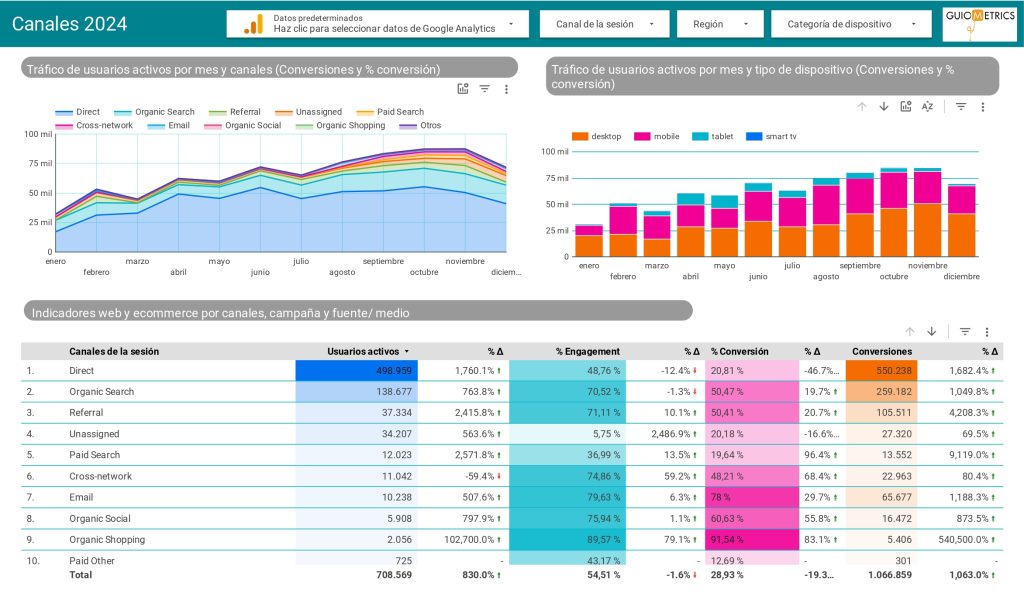The height and width of the screenshot is (614, 1024).
Task: Click the AZ sort icon on device chart
Action: point(927,107)
